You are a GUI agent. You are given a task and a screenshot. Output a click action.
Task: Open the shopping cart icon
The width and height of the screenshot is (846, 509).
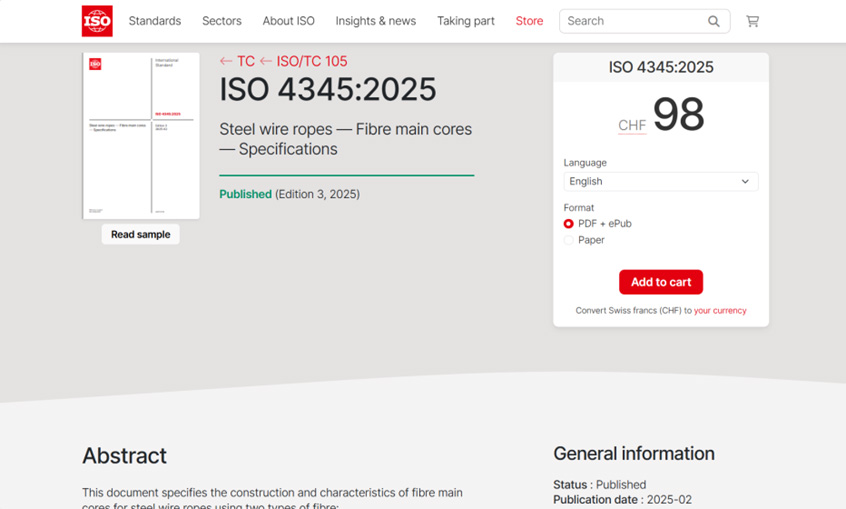pos(752,21)
